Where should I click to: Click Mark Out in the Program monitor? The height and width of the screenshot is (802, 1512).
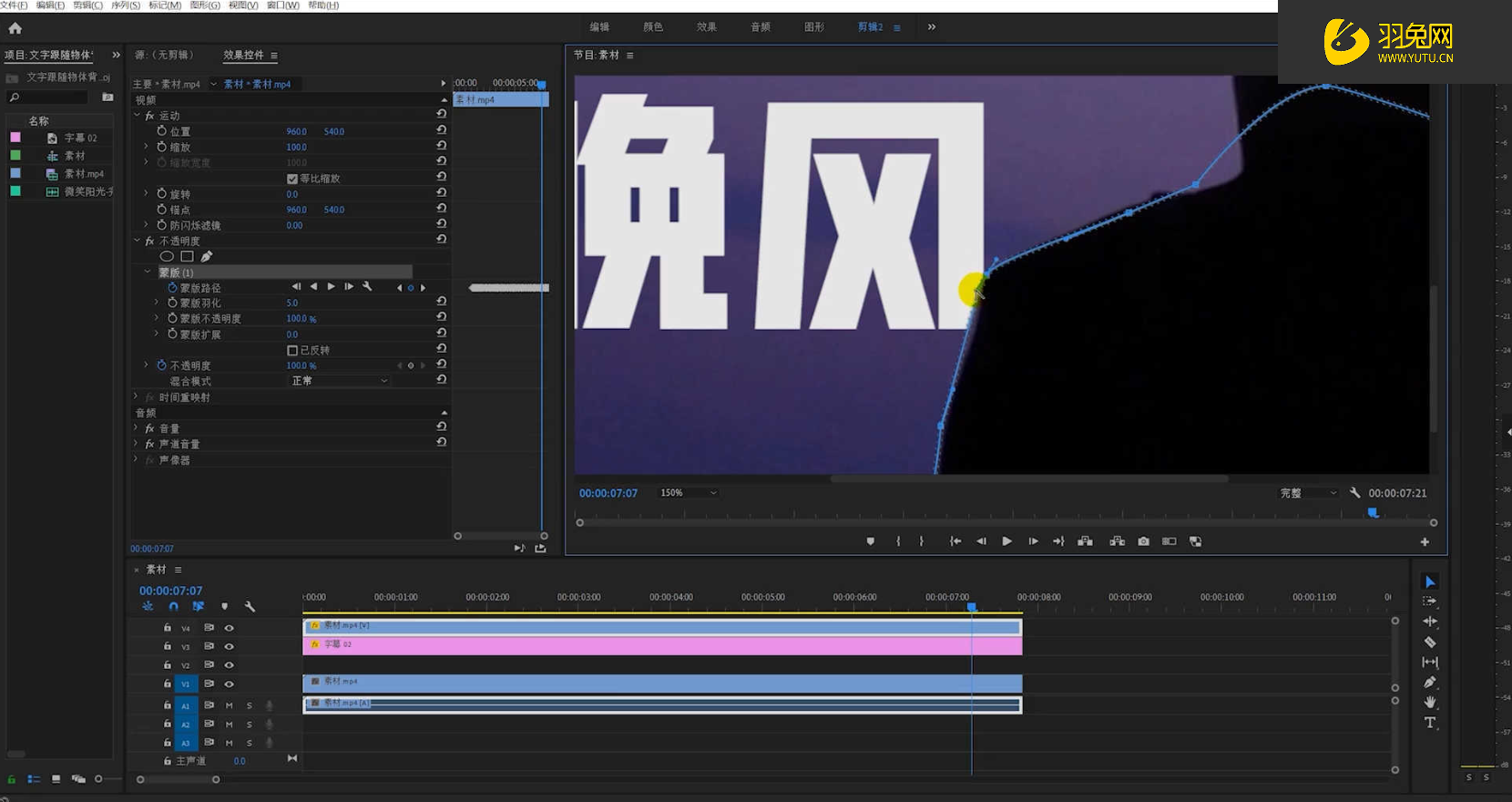[x=922, y=541]
